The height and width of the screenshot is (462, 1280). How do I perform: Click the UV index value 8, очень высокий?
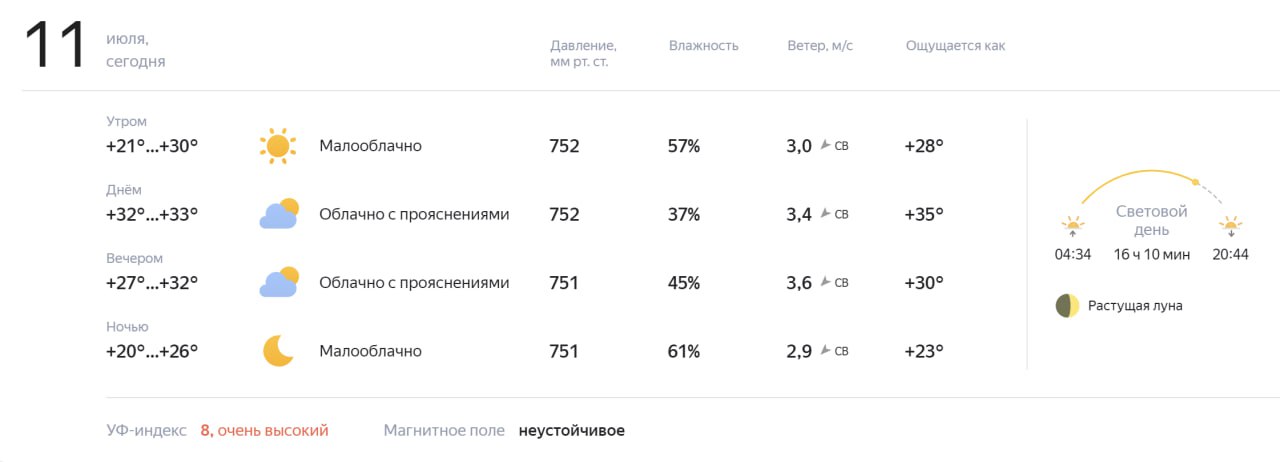coord(264,431)
